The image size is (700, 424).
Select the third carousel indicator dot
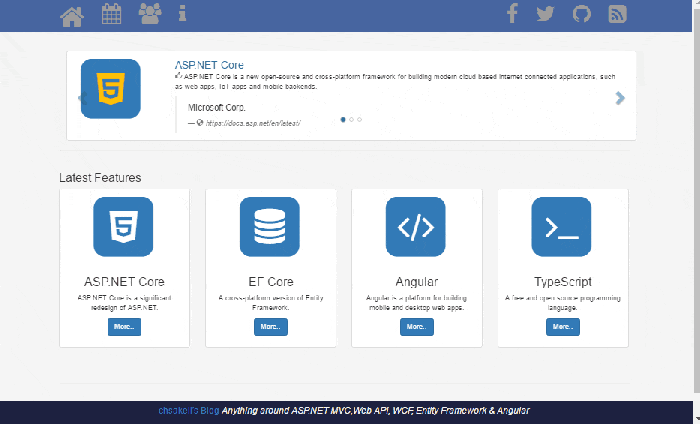pos(359,120)
